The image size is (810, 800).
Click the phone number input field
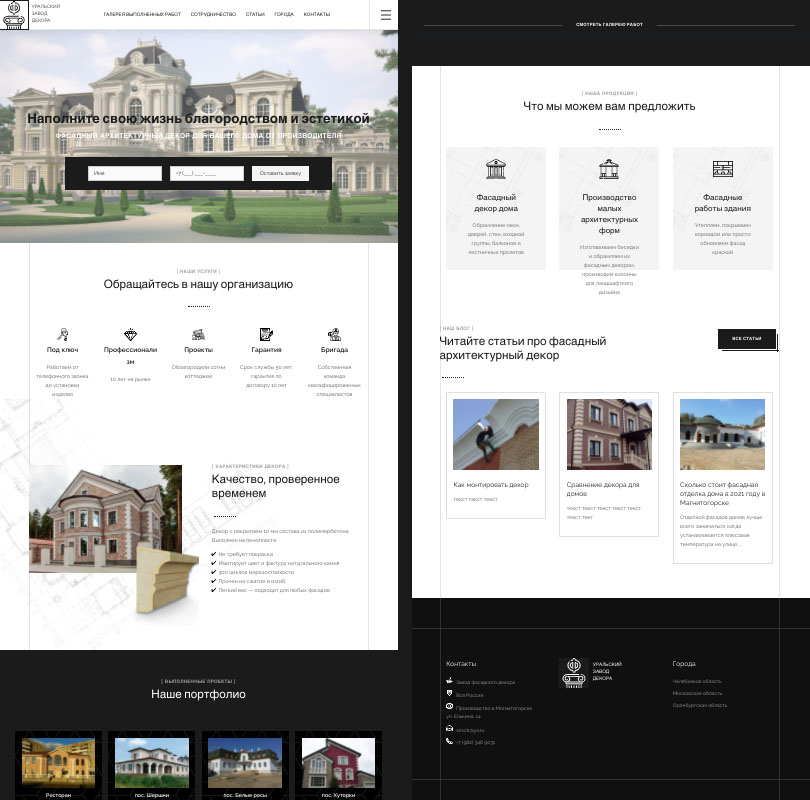pyautogui.click(x=207, y=174)
